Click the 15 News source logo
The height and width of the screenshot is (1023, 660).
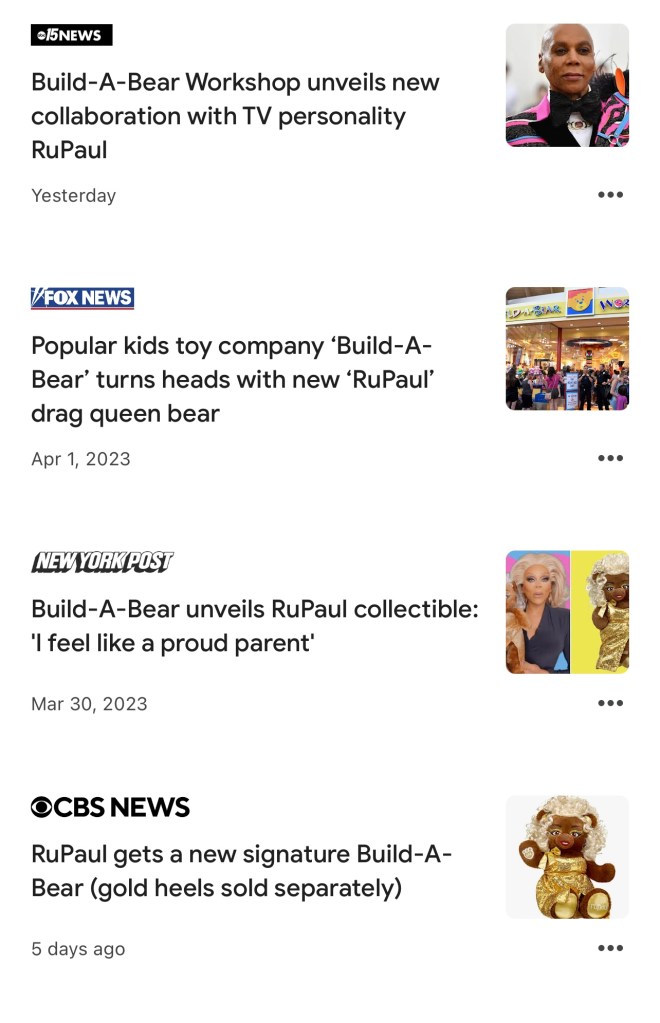71,35
